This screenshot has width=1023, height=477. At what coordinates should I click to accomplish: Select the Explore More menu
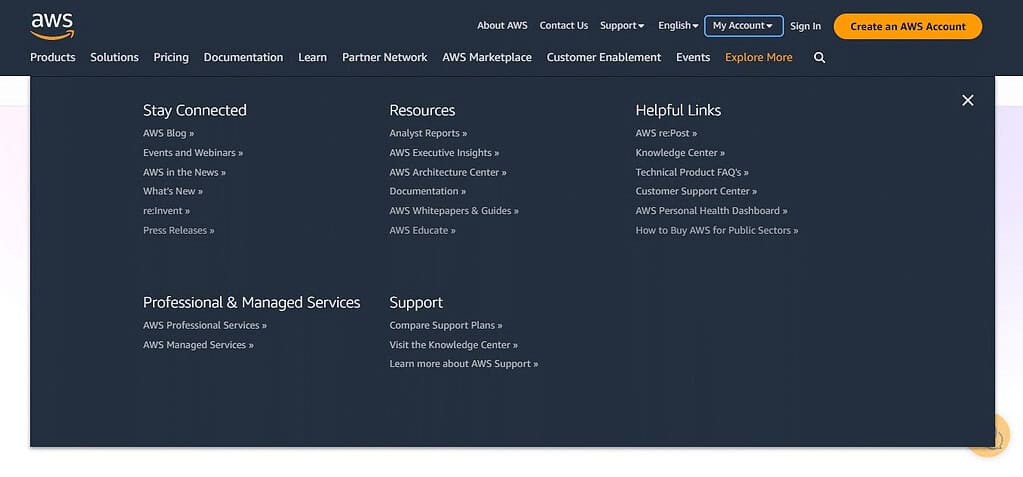(x=759, y=57)
